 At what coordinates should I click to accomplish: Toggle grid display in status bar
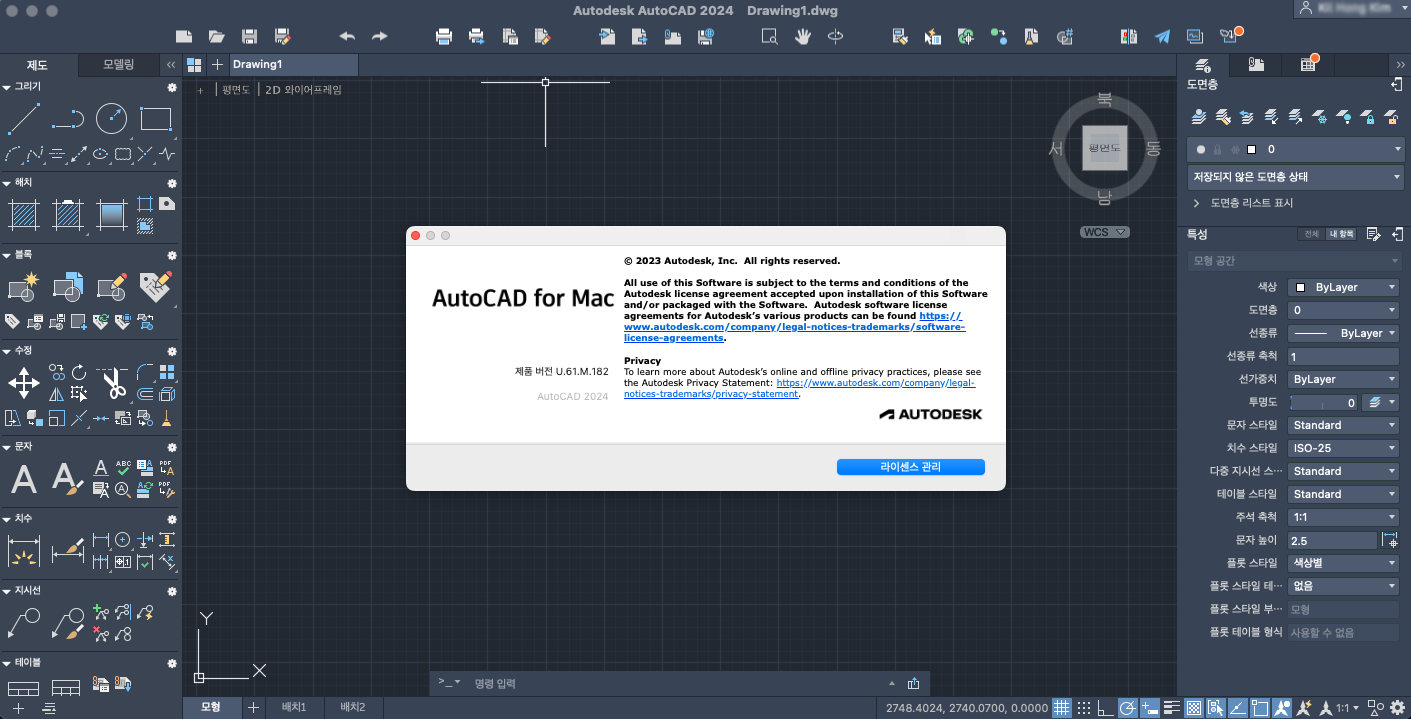(x=1061, y=708)
